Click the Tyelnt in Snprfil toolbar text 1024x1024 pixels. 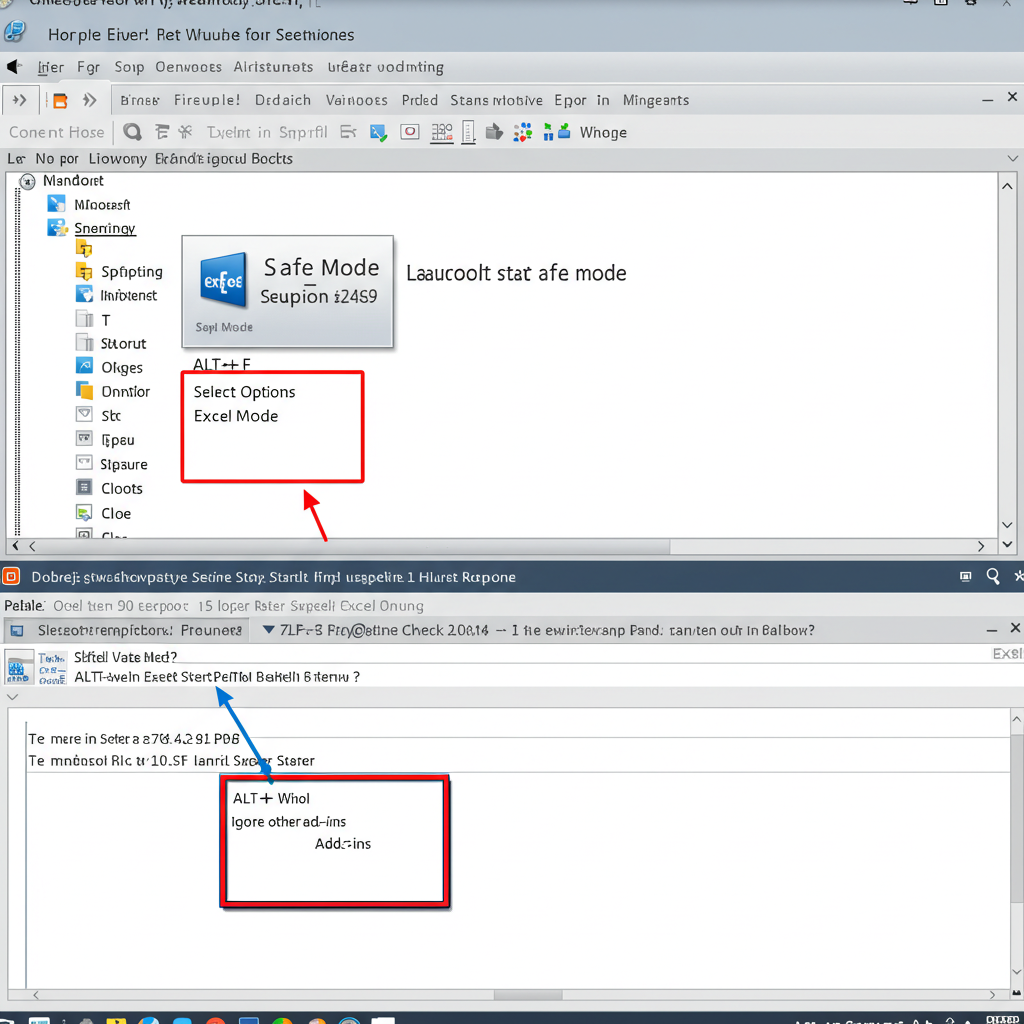267,133
